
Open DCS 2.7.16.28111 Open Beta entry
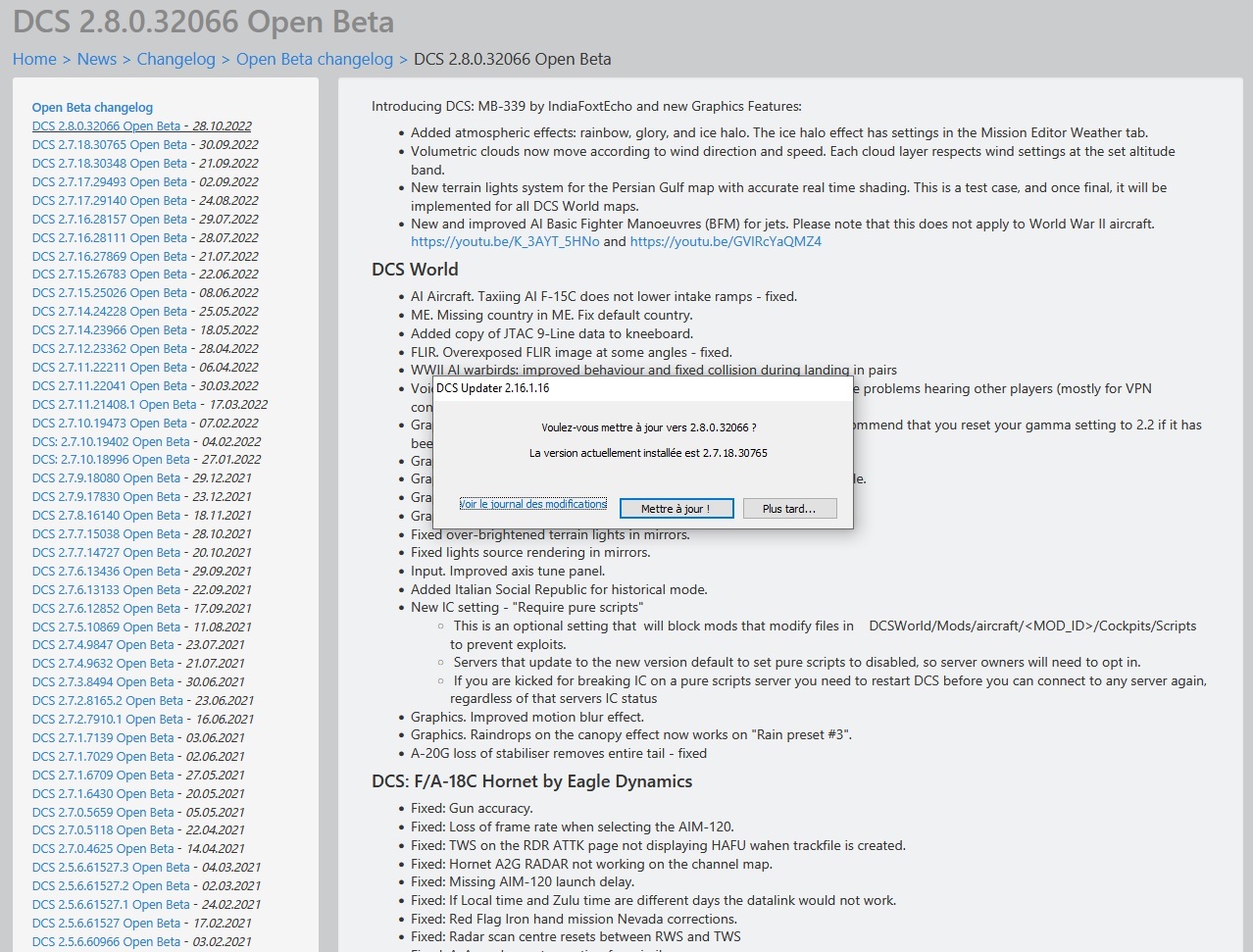tap(109, 237)
